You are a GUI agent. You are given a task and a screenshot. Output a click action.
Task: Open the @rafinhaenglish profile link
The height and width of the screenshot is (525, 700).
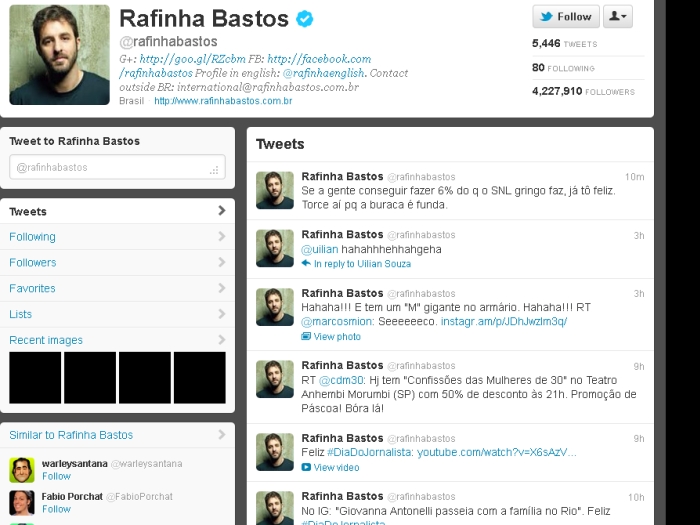324,73
